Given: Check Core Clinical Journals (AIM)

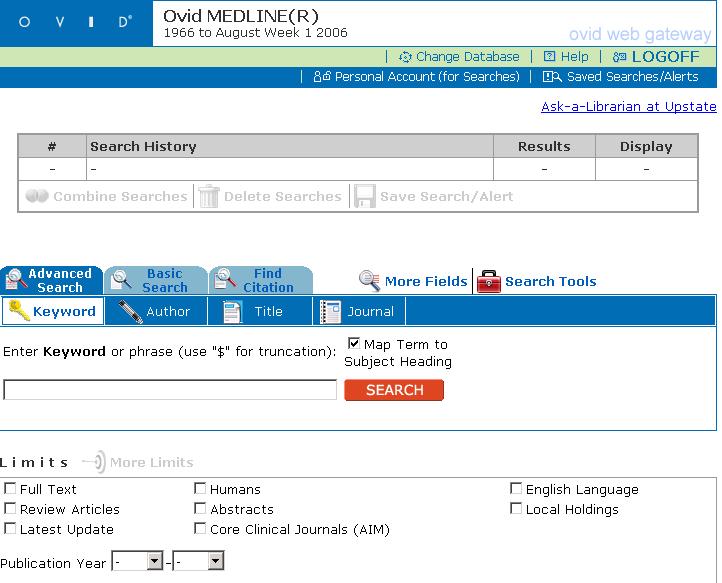Looking at the screenshot, I should tap(200, 528).
